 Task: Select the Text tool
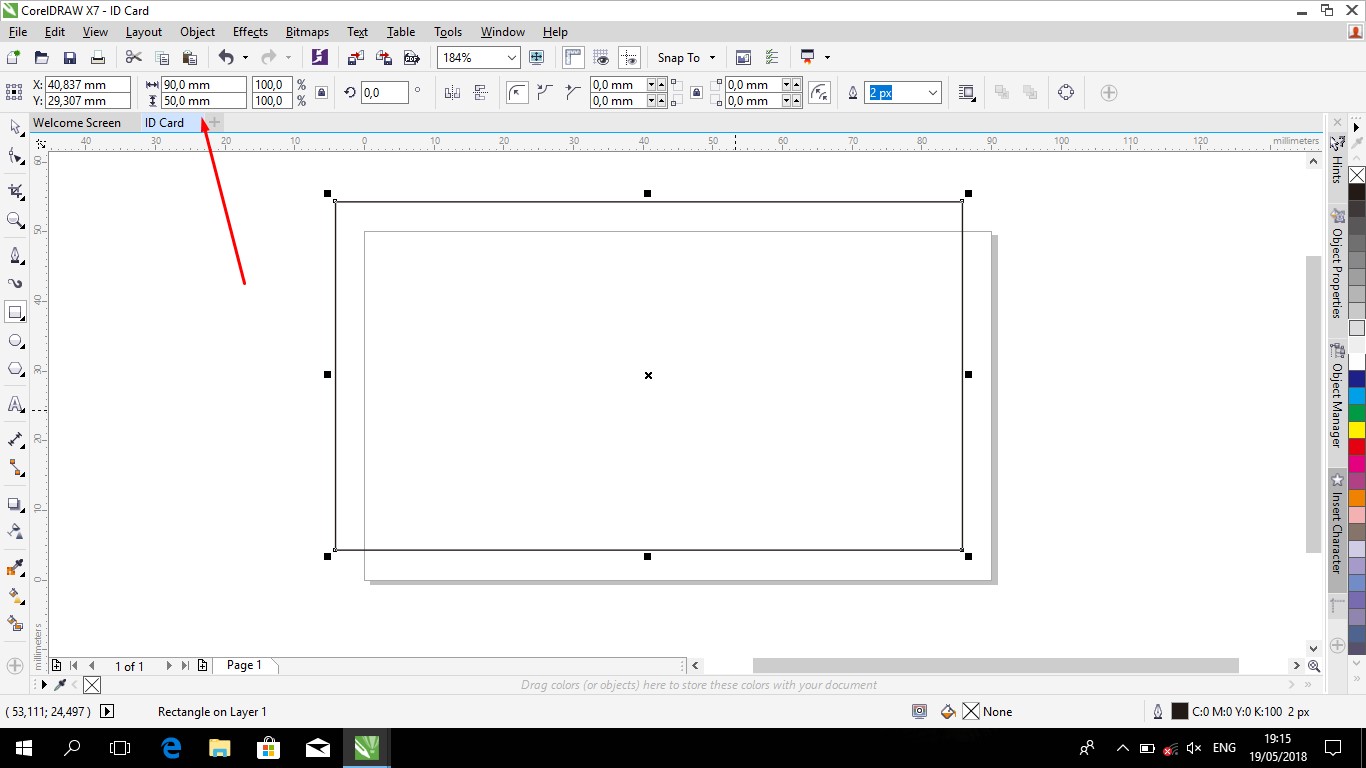click(x=15, y=404)
